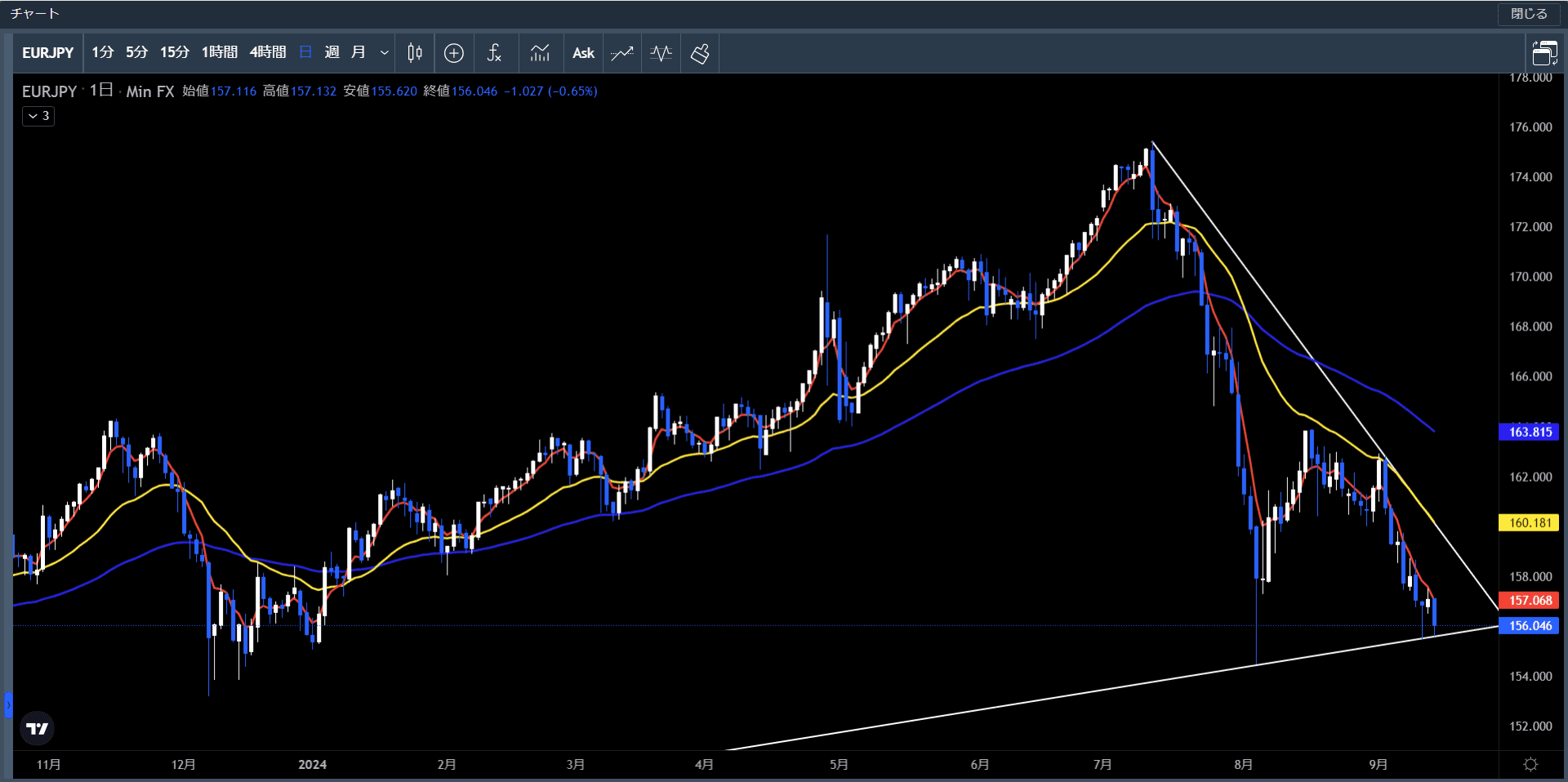1568x782 pixels.
Task: Open the candlestick chart type selector
Action: tap(415, 53)
